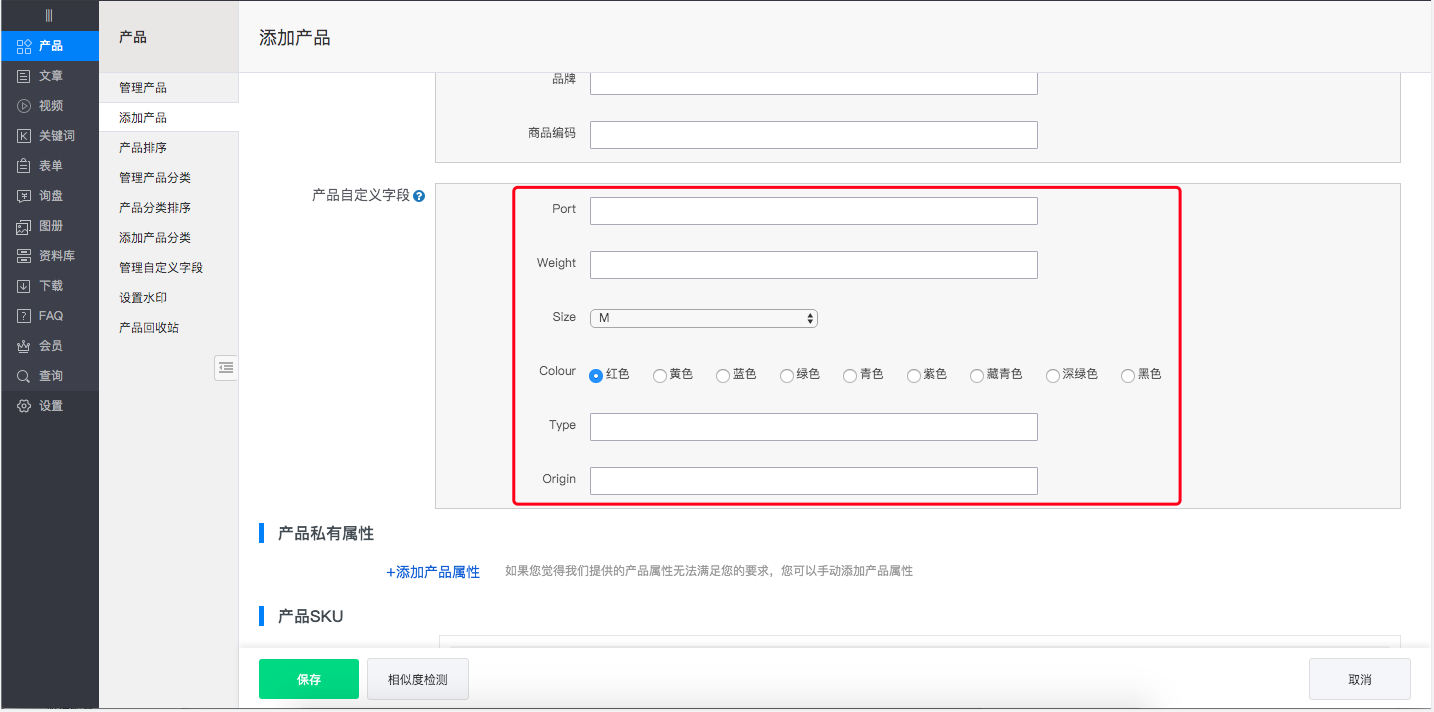Open 管理自定义字段 in the submenu
The width and height of the screenshot is (1434, 712).
click(x=161, y=268)
